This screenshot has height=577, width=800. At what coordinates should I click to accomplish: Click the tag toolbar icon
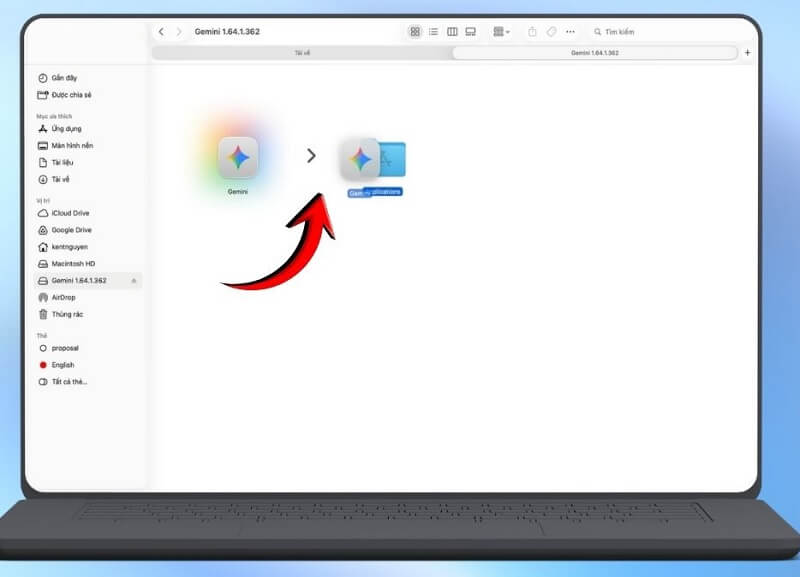551,32
